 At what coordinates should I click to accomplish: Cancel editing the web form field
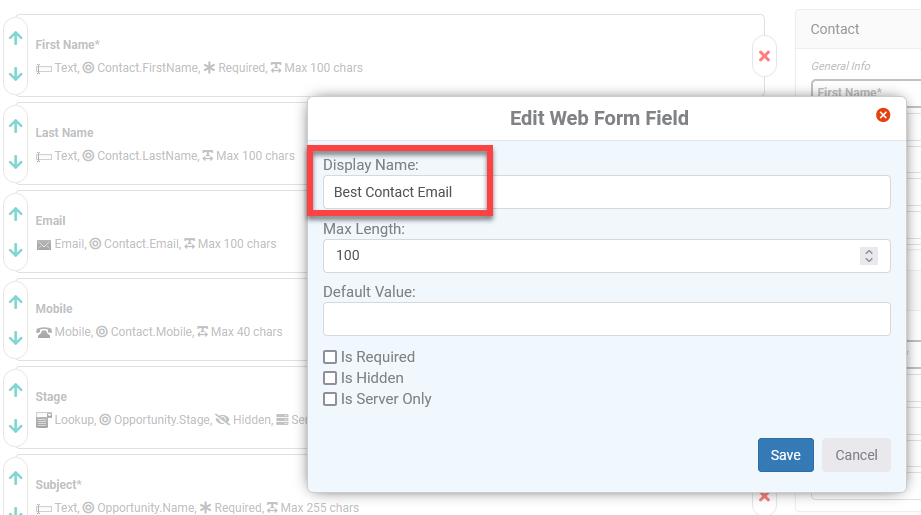tap(856, 455)
